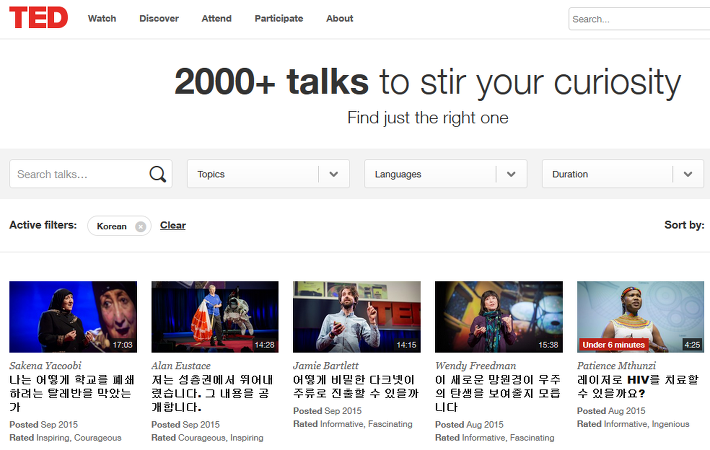Click the Patience Mthunzi HIV talk title

coord(638,387)
